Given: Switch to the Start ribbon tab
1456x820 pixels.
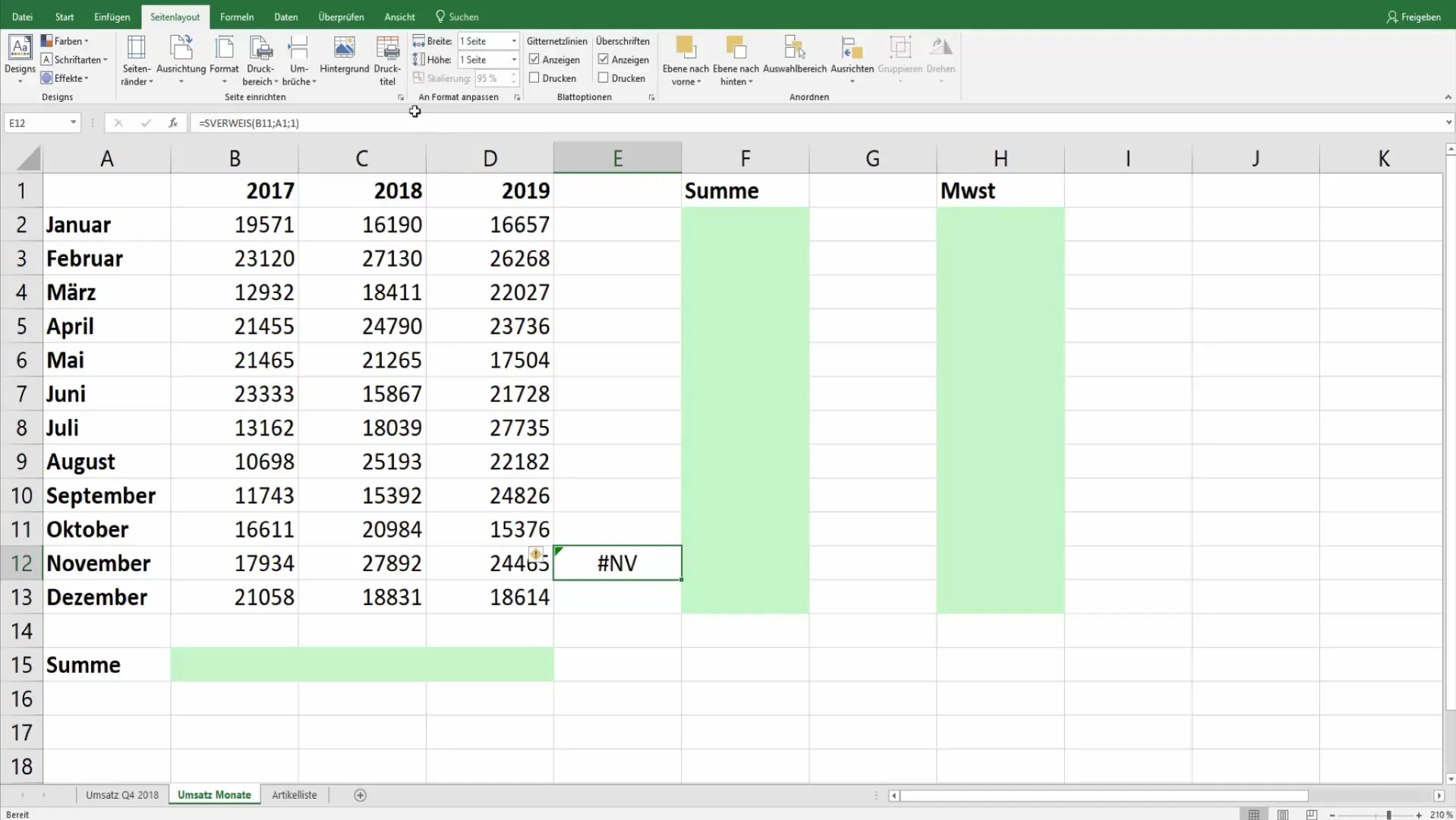Looking at the screenshot, I should (65, 17).
